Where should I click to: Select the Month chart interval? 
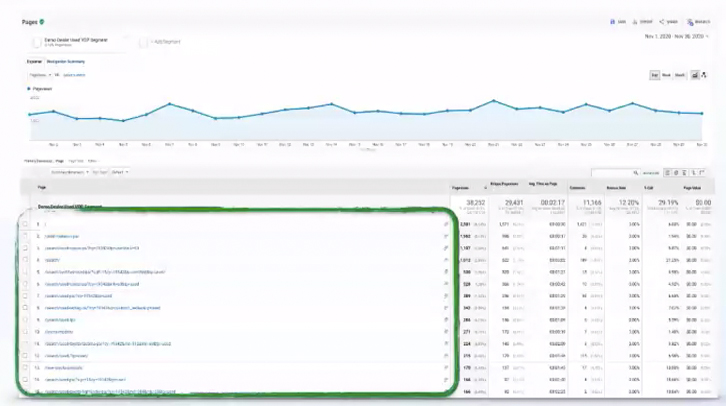[679, 75]
